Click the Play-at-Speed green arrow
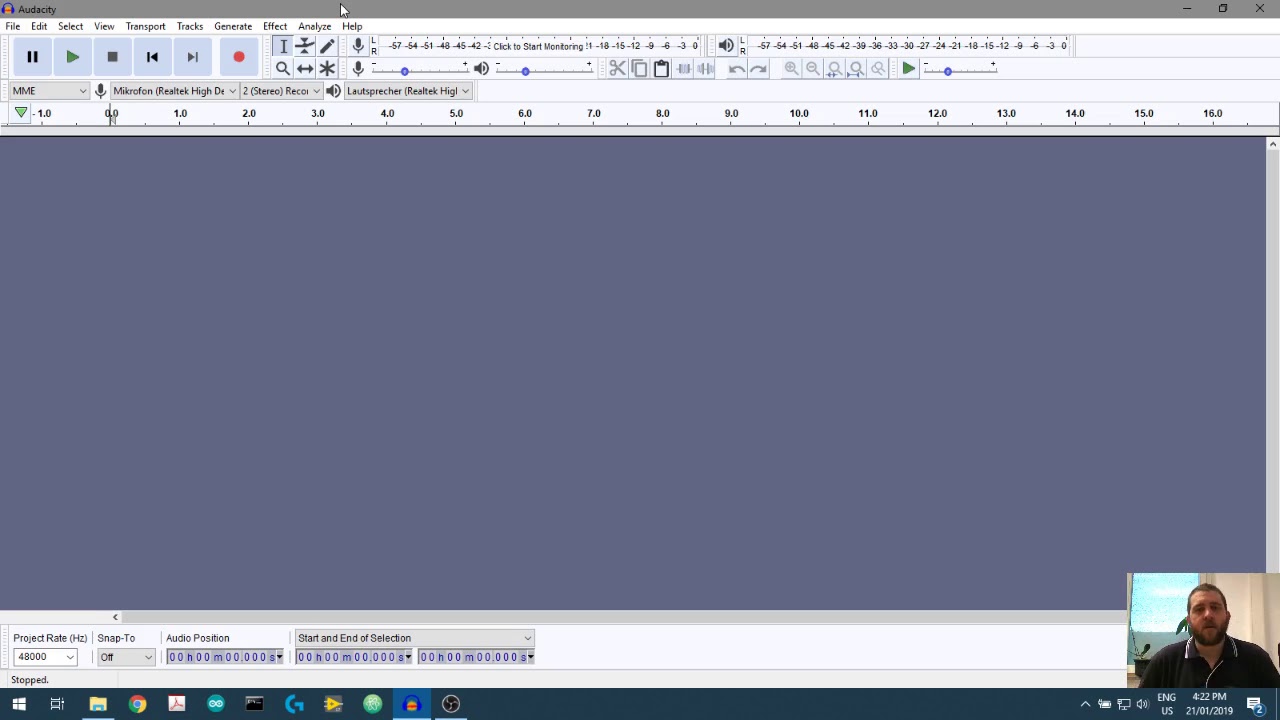The image size is (1280, 720). coord(908,68)
